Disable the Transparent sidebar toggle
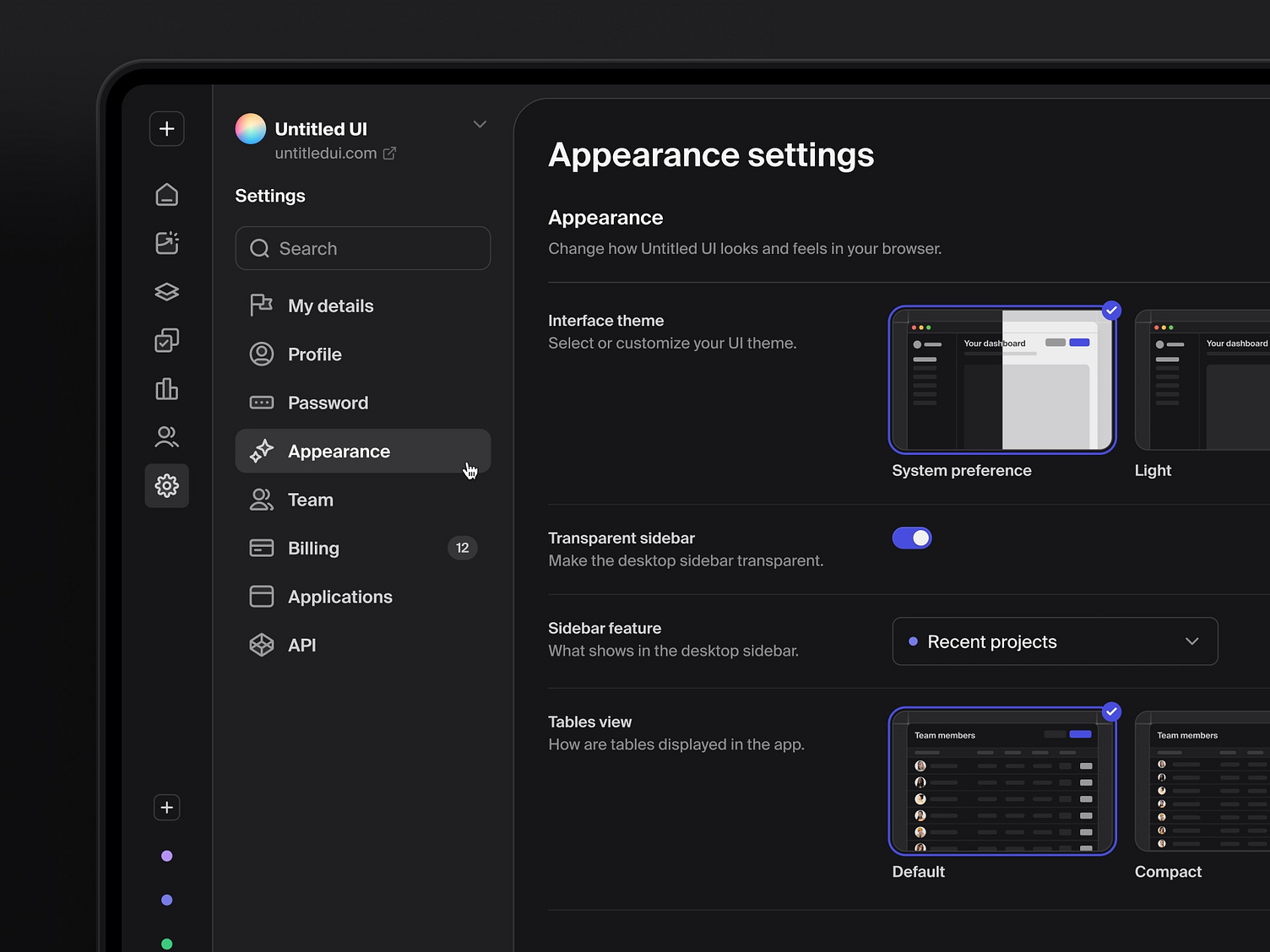Image resolution: width=1270 pixels, height=952 pixels. click(x=912, y=538)
